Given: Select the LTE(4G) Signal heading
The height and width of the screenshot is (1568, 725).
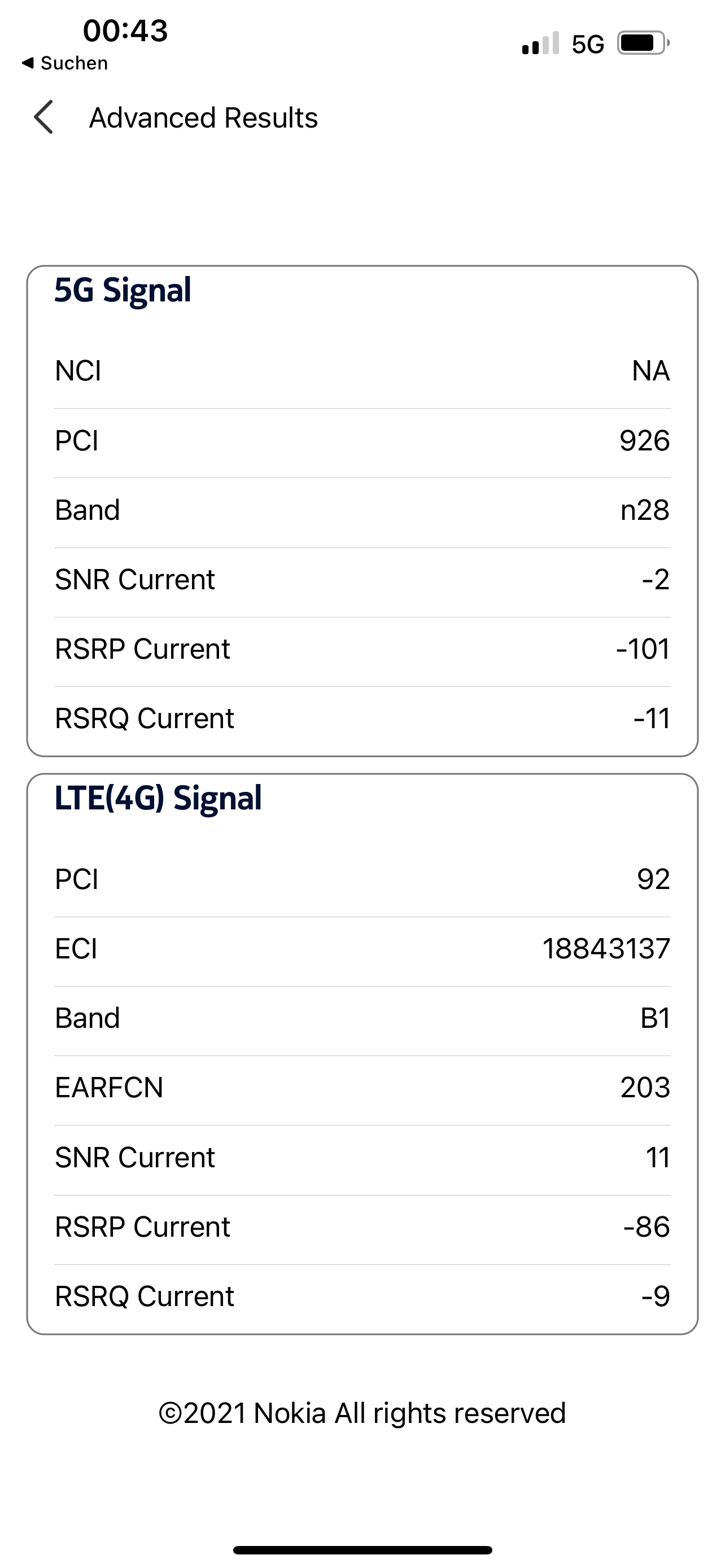Looking at the screenshot, I should (158, 798).
